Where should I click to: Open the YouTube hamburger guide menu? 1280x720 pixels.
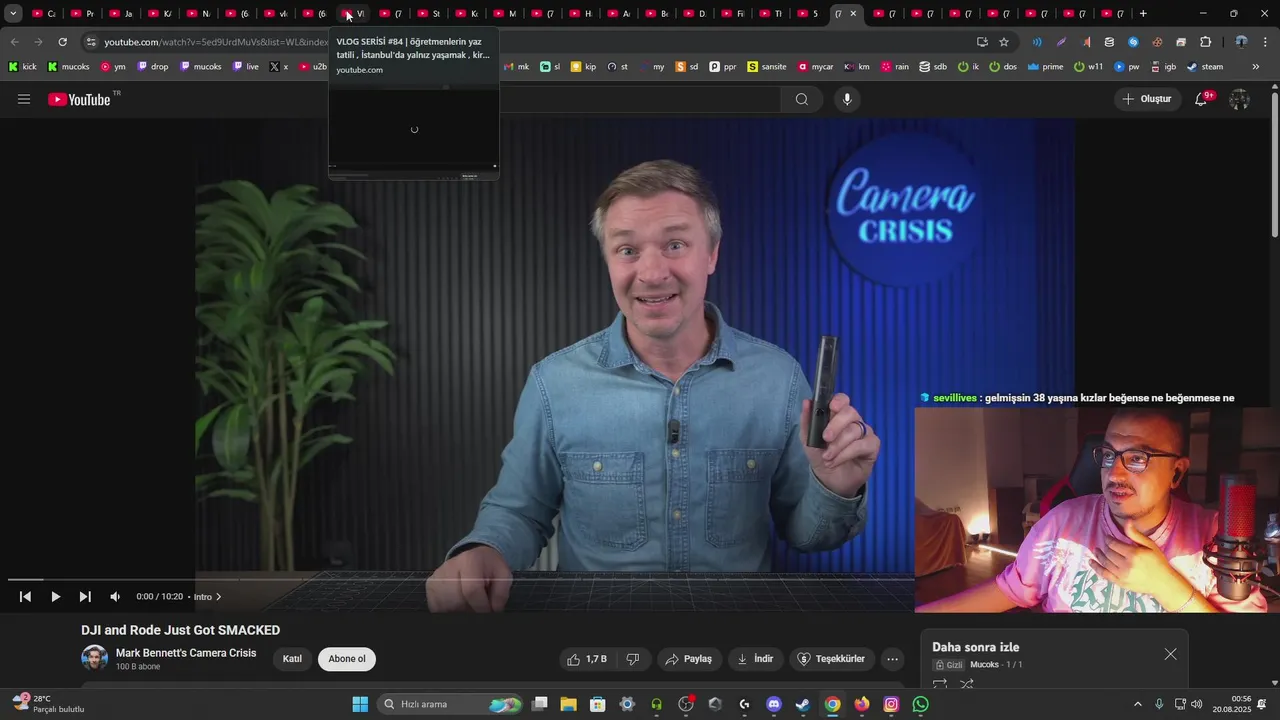24,99
